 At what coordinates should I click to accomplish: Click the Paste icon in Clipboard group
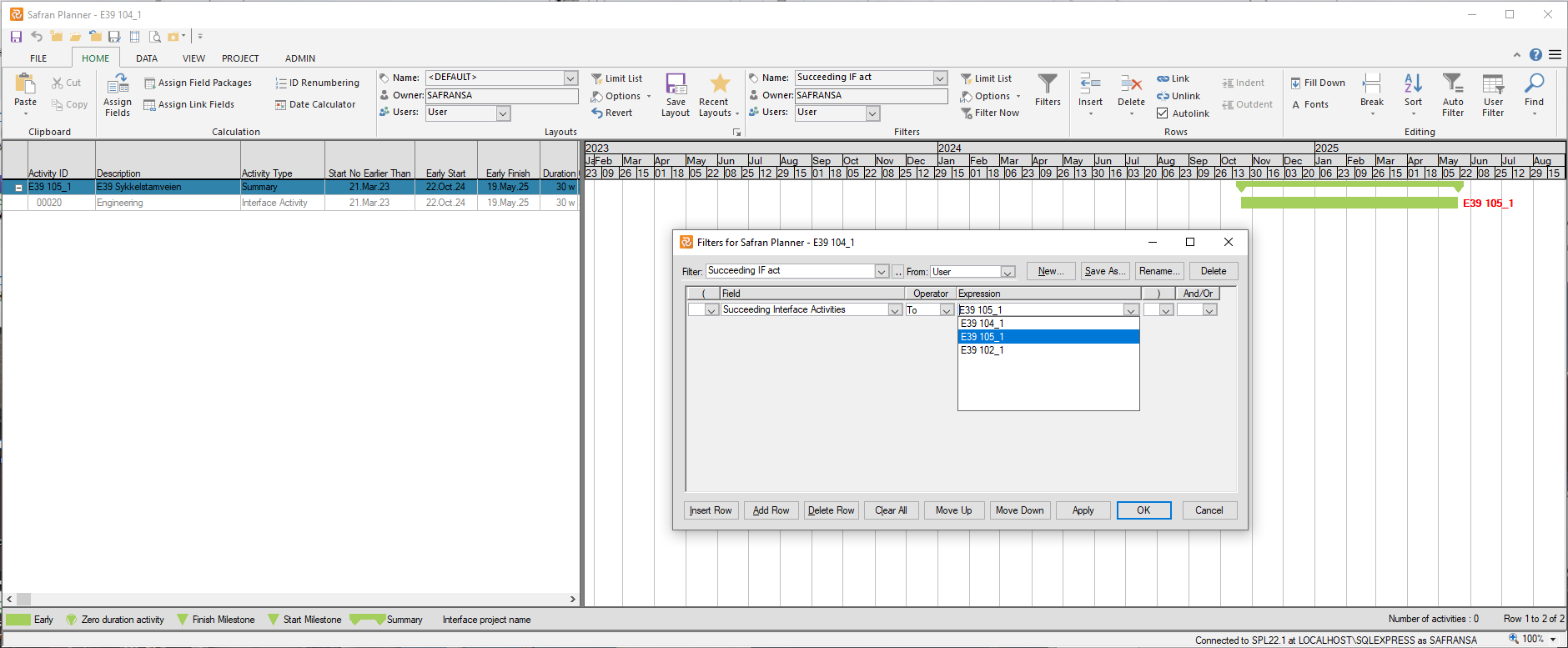pos(25,83)
